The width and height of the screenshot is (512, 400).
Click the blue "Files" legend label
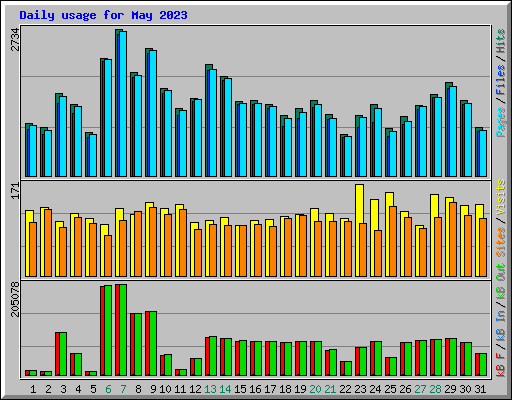pyautogui.click(x=501, y=80)
